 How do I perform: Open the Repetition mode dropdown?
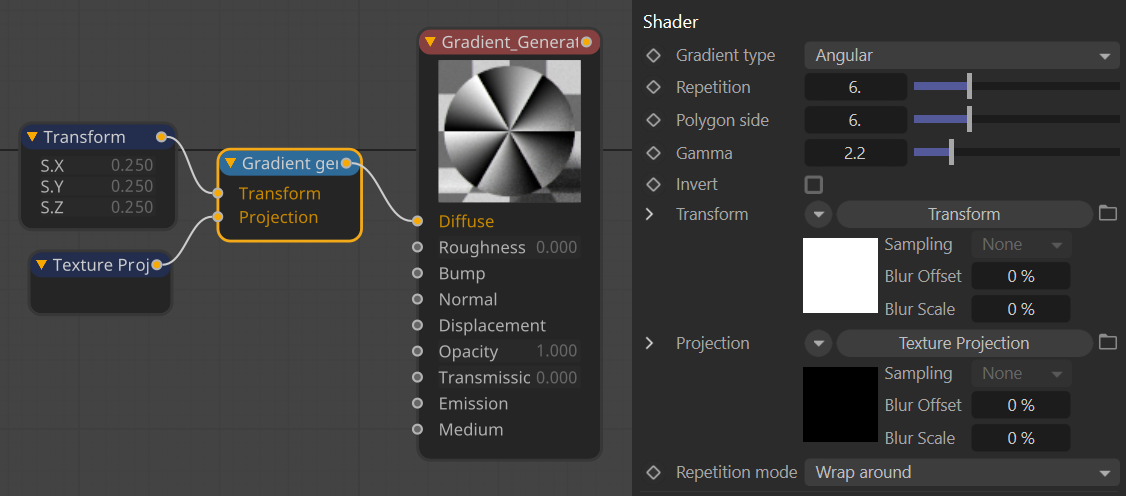(961, 472)
